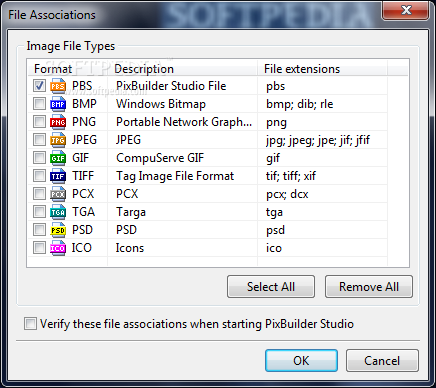
Task: Click the dark blue TIF file icon
Action: click(58, 176)
